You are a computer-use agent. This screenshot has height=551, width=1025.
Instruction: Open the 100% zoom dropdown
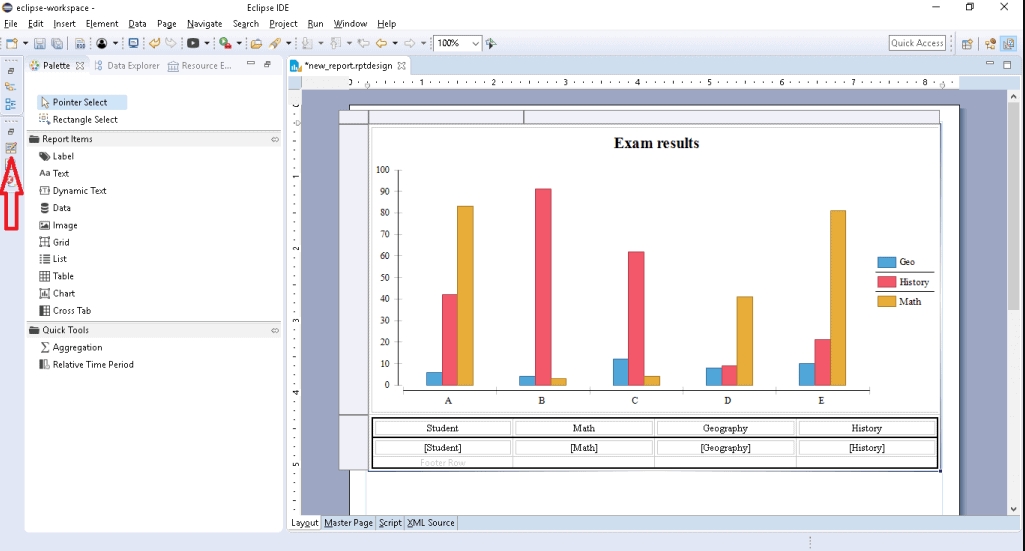click(475, 44)
